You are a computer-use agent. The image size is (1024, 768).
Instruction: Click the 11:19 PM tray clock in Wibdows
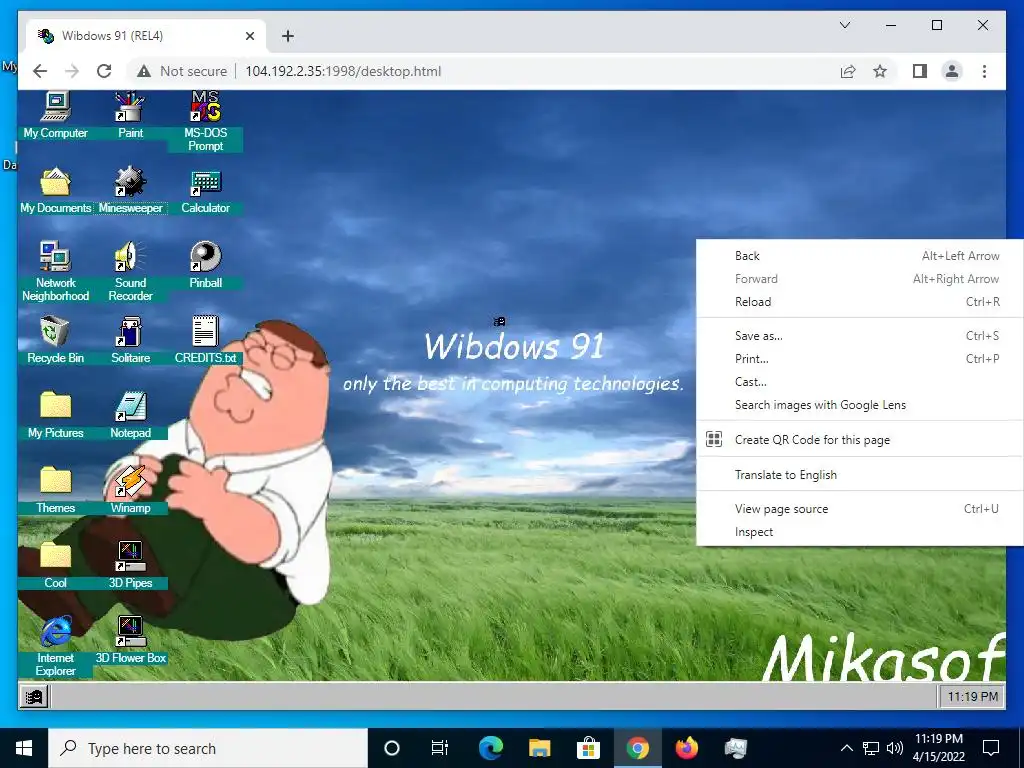(972, 697)
